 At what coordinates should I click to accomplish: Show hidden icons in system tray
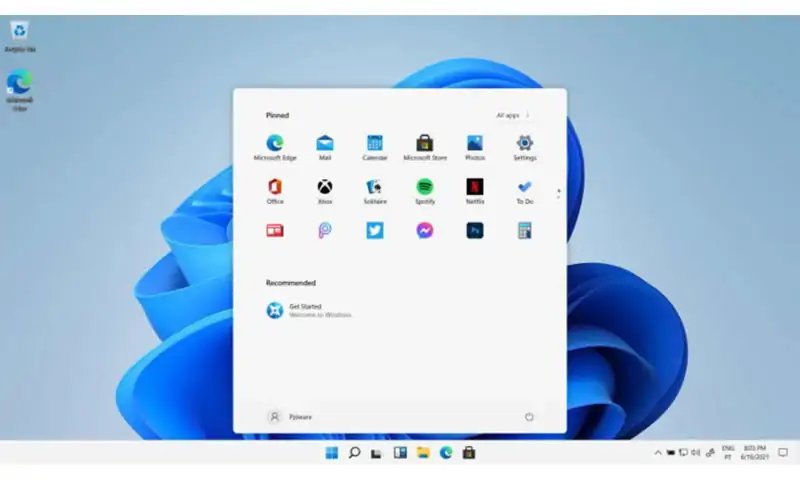[658, 452]
